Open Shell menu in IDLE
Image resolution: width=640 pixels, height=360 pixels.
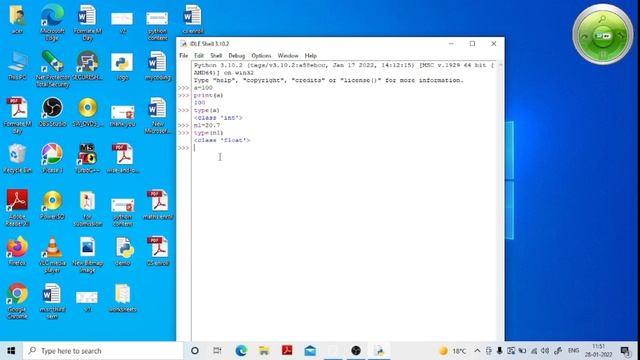[216, 56]
